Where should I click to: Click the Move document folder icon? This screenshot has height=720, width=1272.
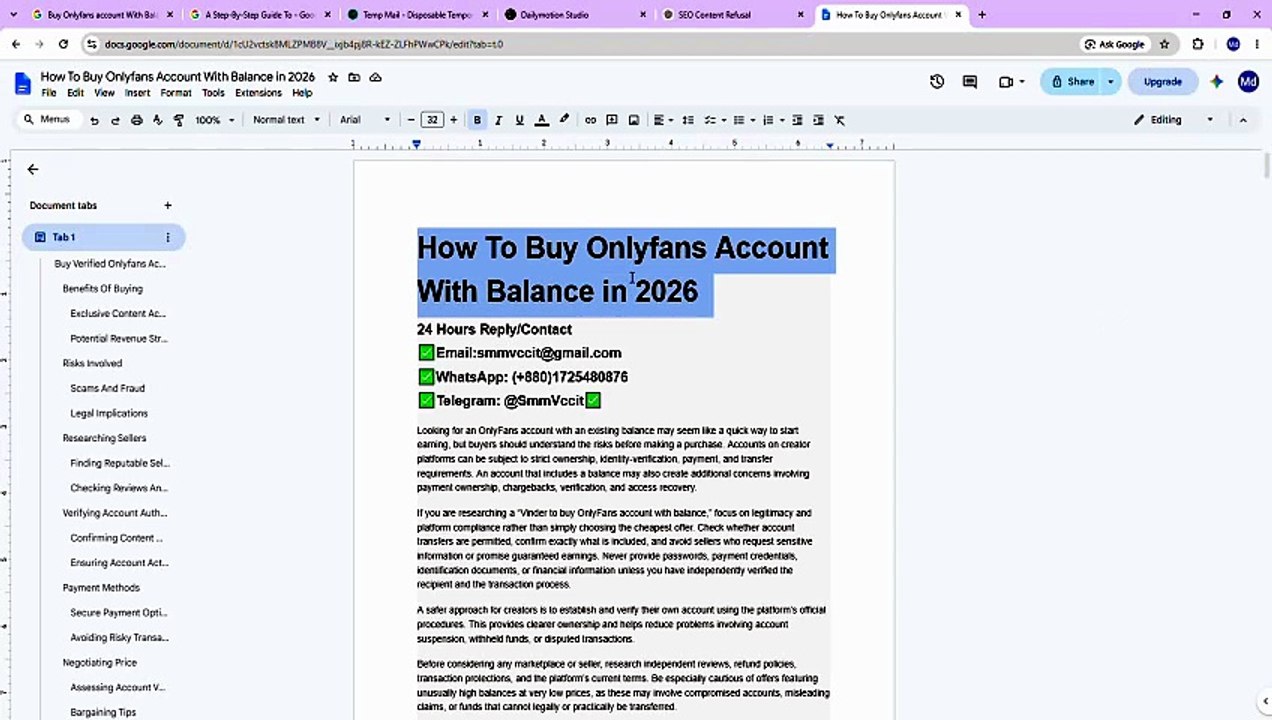(x=354, y=77)
